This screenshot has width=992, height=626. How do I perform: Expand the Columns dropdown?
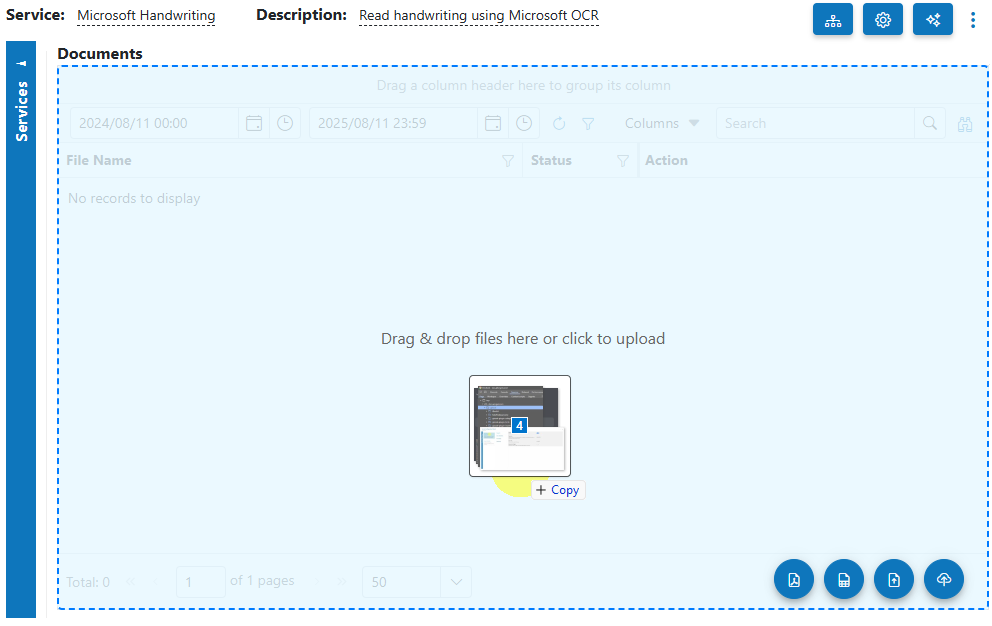(662, 123)
